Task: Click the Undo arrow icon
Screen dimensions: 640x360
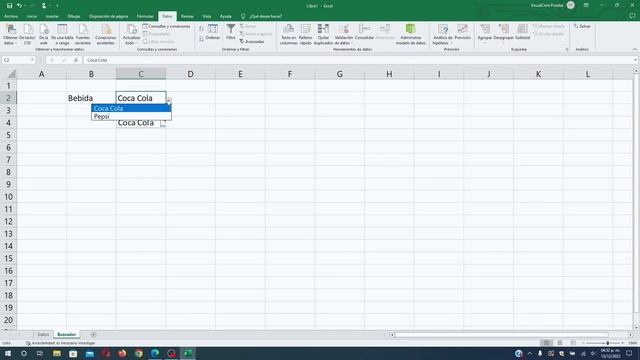Action: tap(19, 6)
